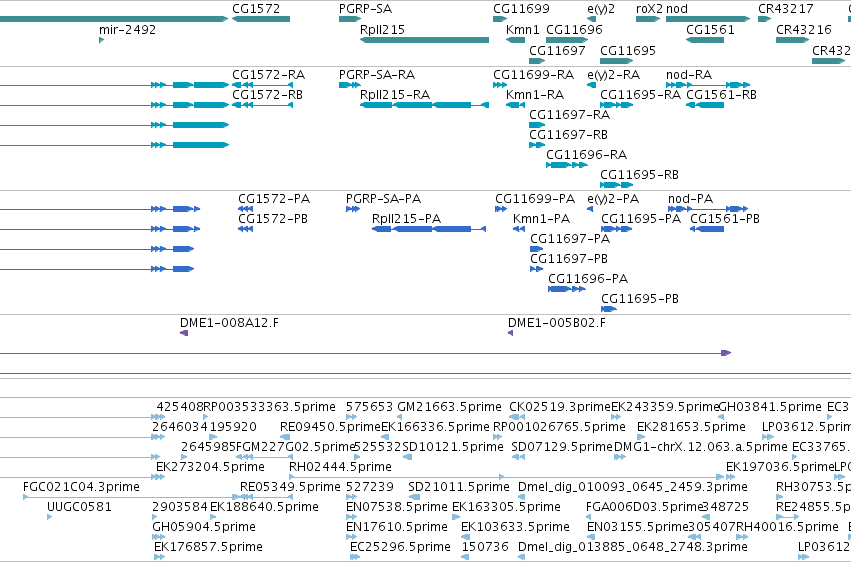
Task: Select the CG11695 gene label
Action: tap(628, 50)
